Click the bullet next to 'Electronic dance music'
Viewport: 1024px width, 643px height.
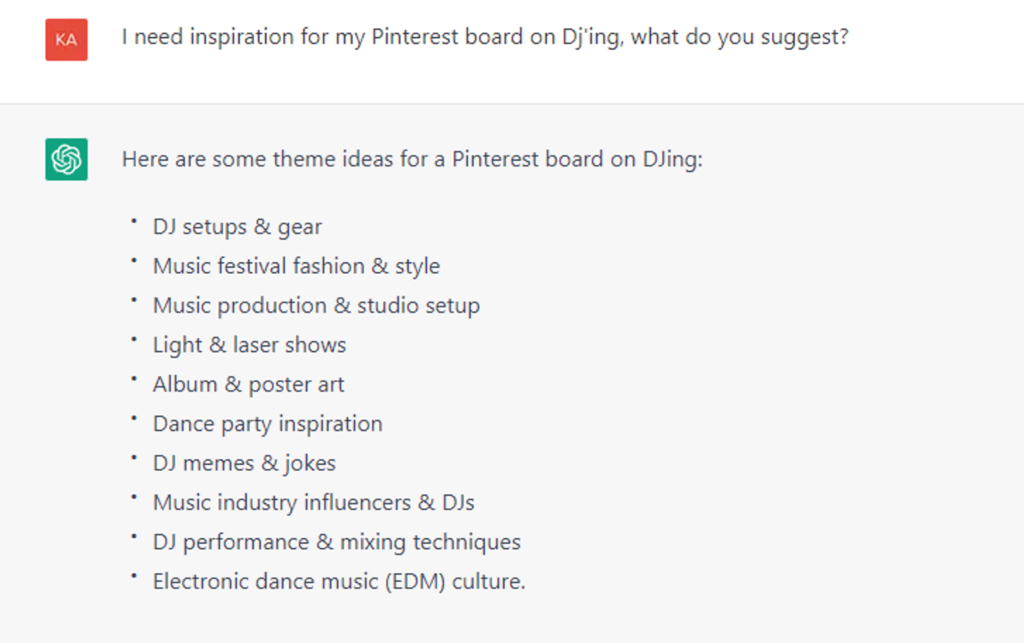click(x=132, y=576)
